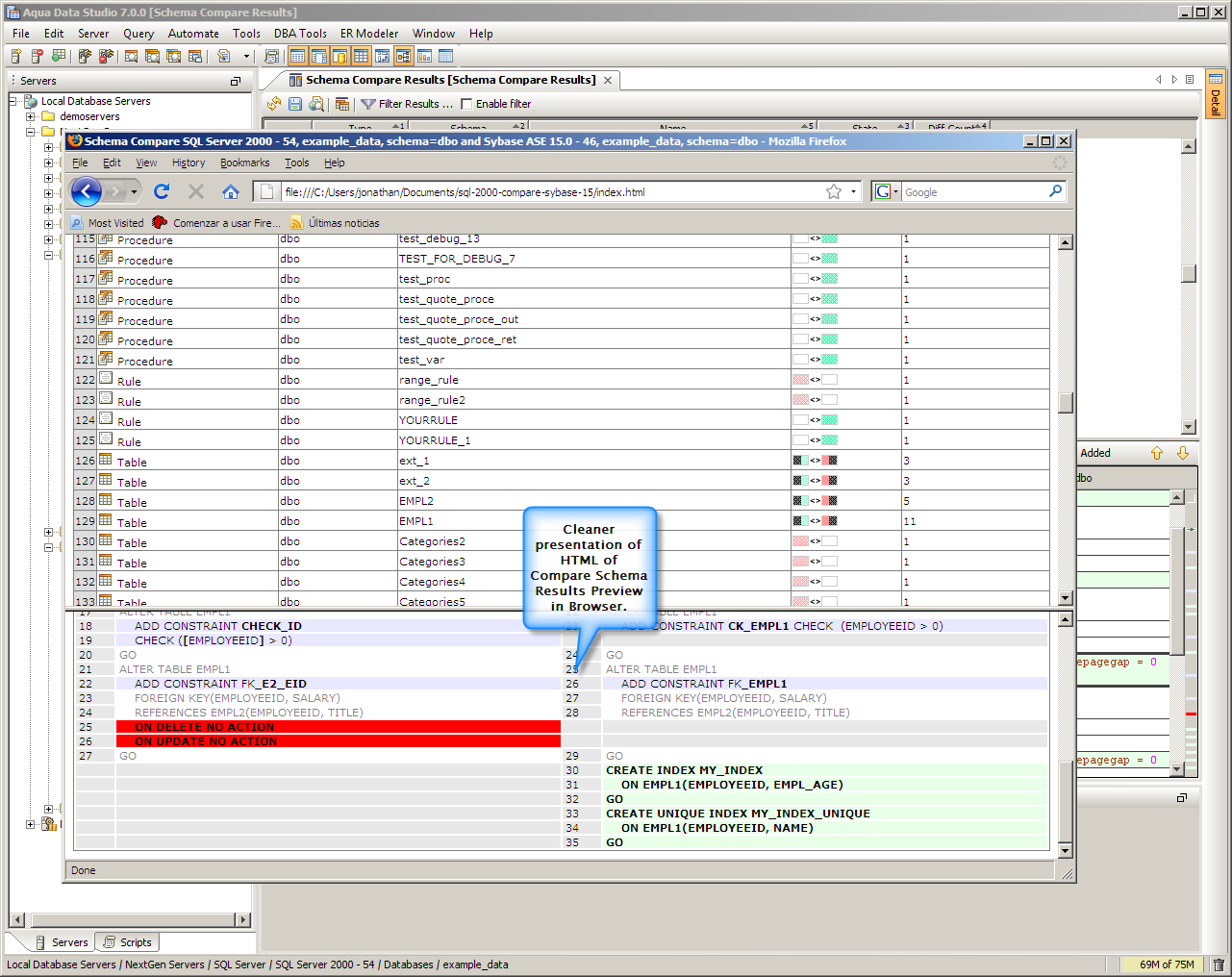Click the Filter Results button
Viewport: 1232px width, 977px height.
click(x=407, y=104)
